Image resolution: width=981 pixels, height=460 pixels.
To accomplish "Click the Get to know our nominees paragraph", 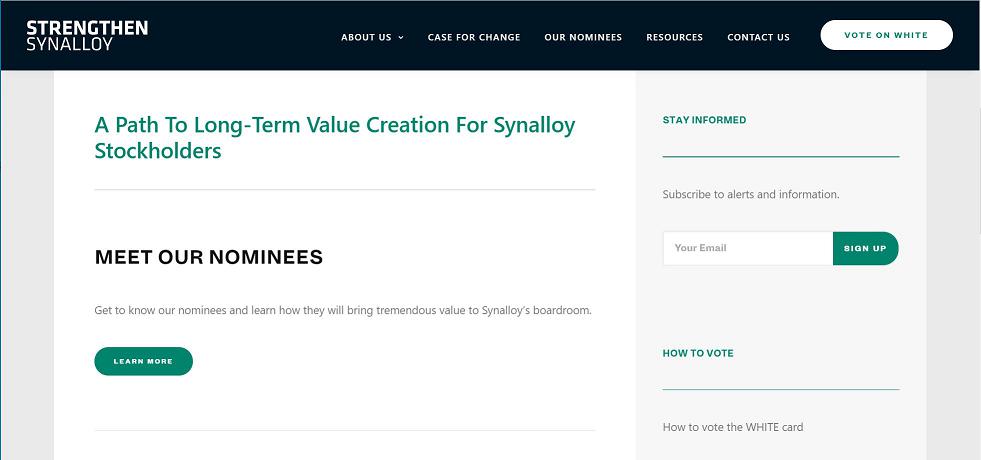I will pos(343,310).
